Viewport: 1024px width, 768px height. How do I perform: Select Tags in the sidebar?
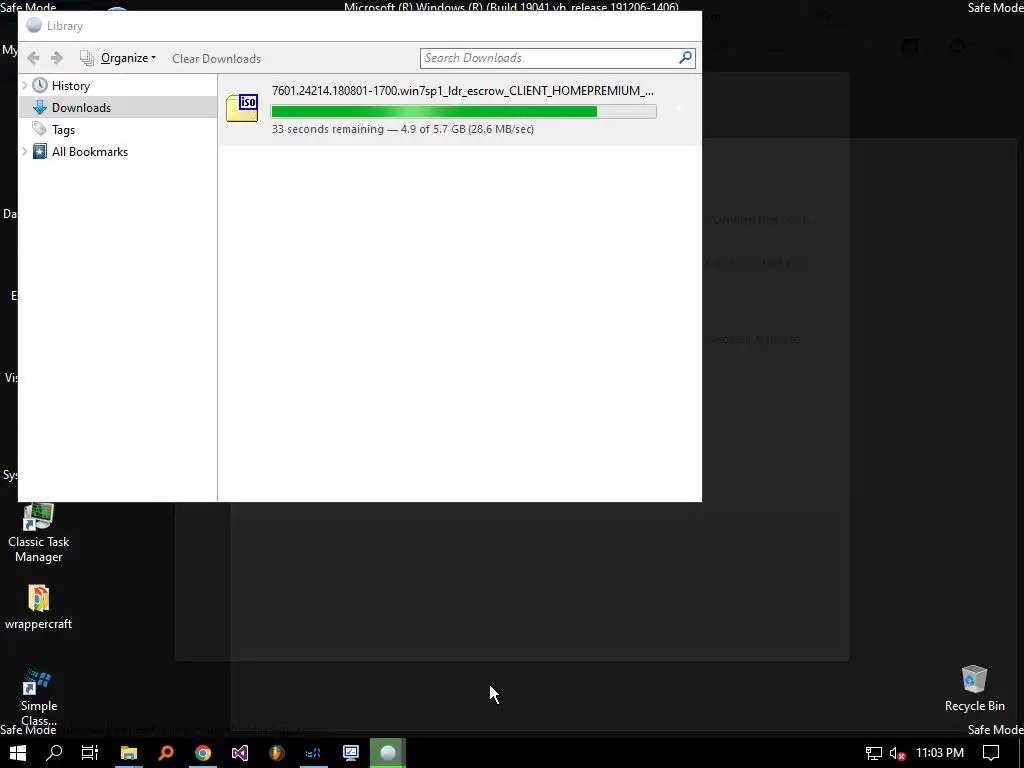tap(63, 129)
